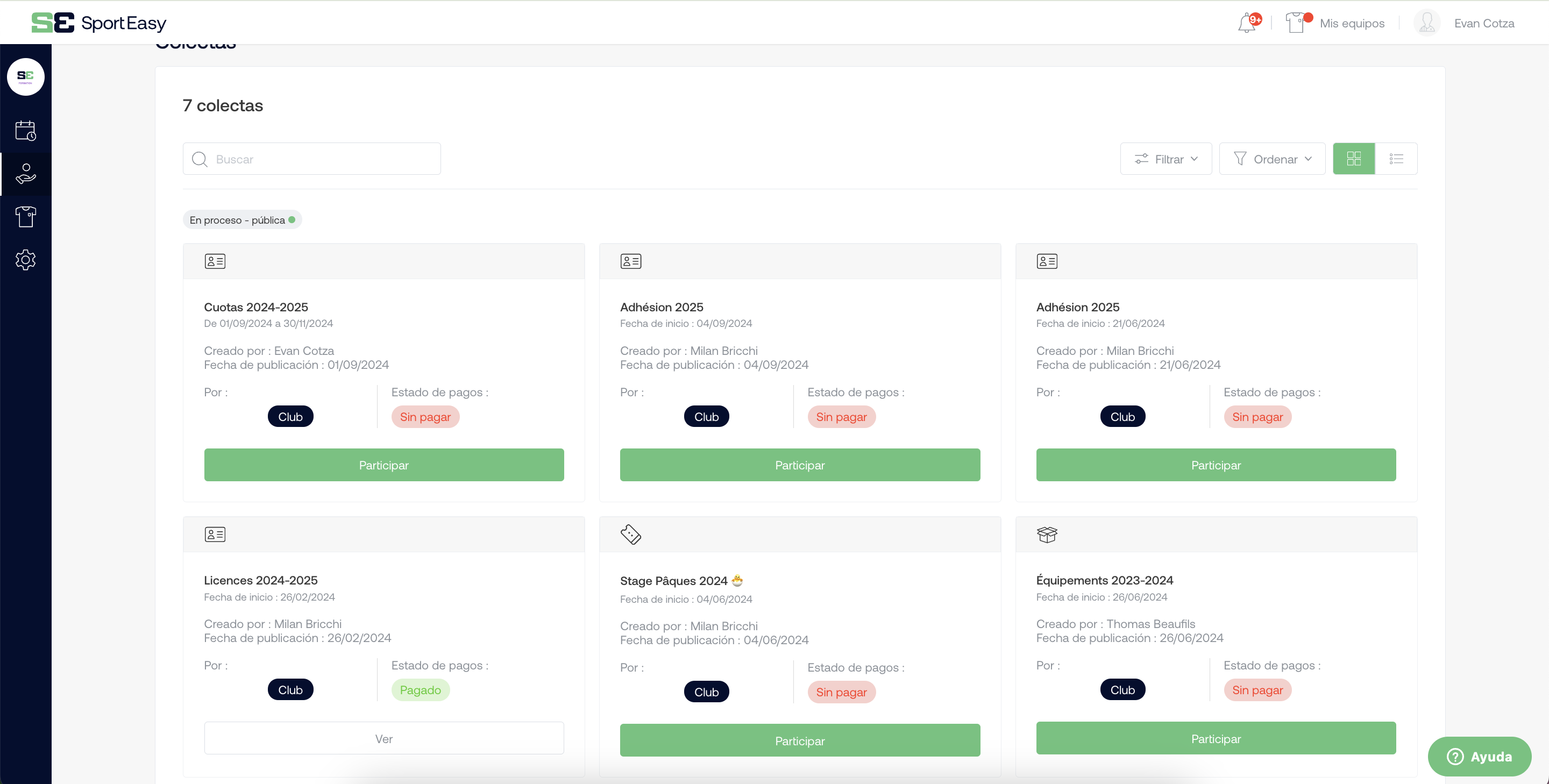Image resolution: width=1549 pixels, height=784 pixels.
Task: Expand the Filtrar dropdown
Action: (1166, 159)
